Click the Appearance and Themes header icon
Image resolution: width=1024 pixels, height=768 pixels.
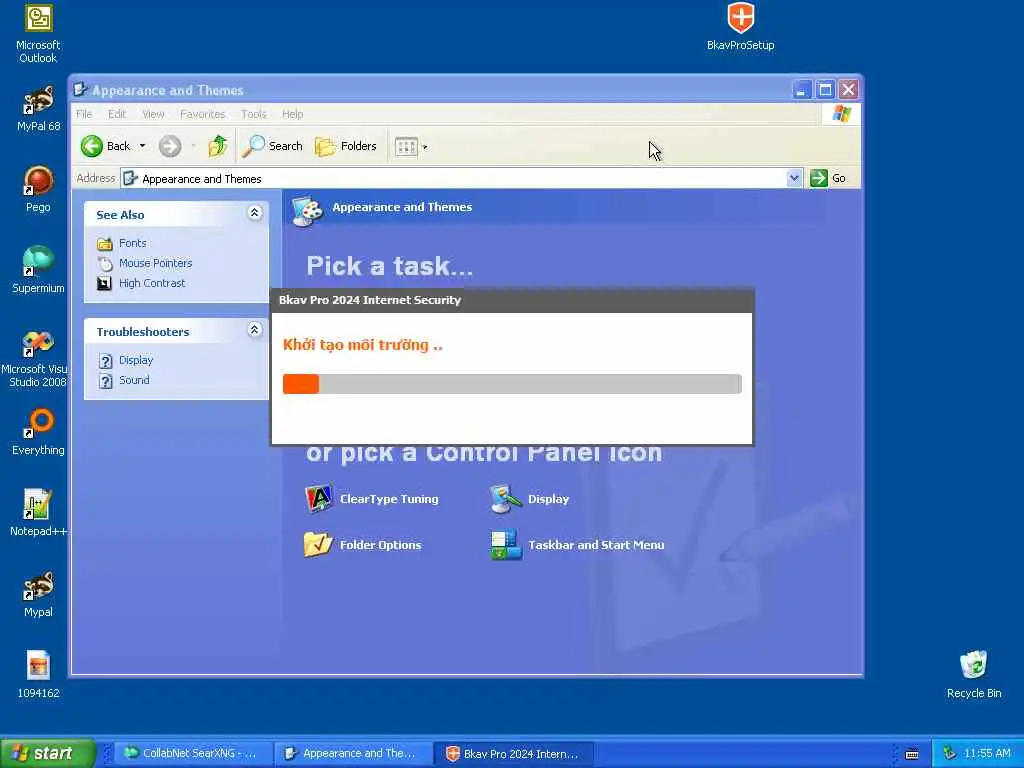(x=307, y=210)
